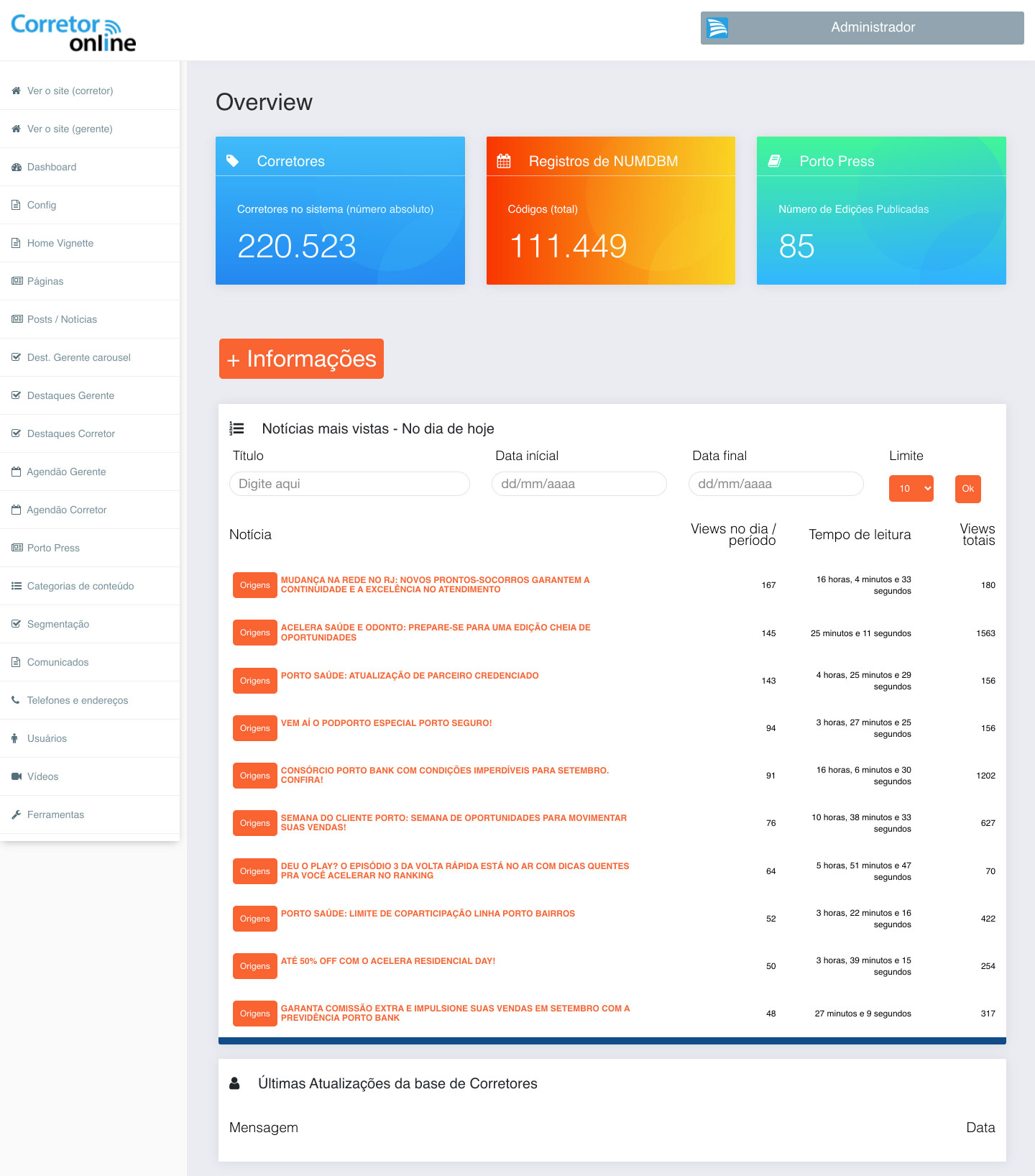Click the Destaques Corretor check icon
1035x1176 pixels.
(17, 434)
